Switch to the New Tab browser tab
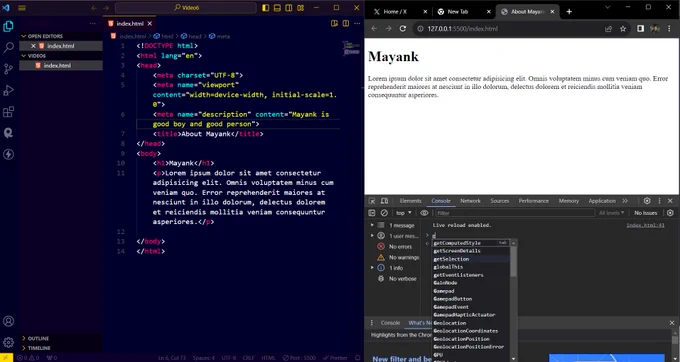This screenshot has width=680, height=362. click(x=458, y=12)
